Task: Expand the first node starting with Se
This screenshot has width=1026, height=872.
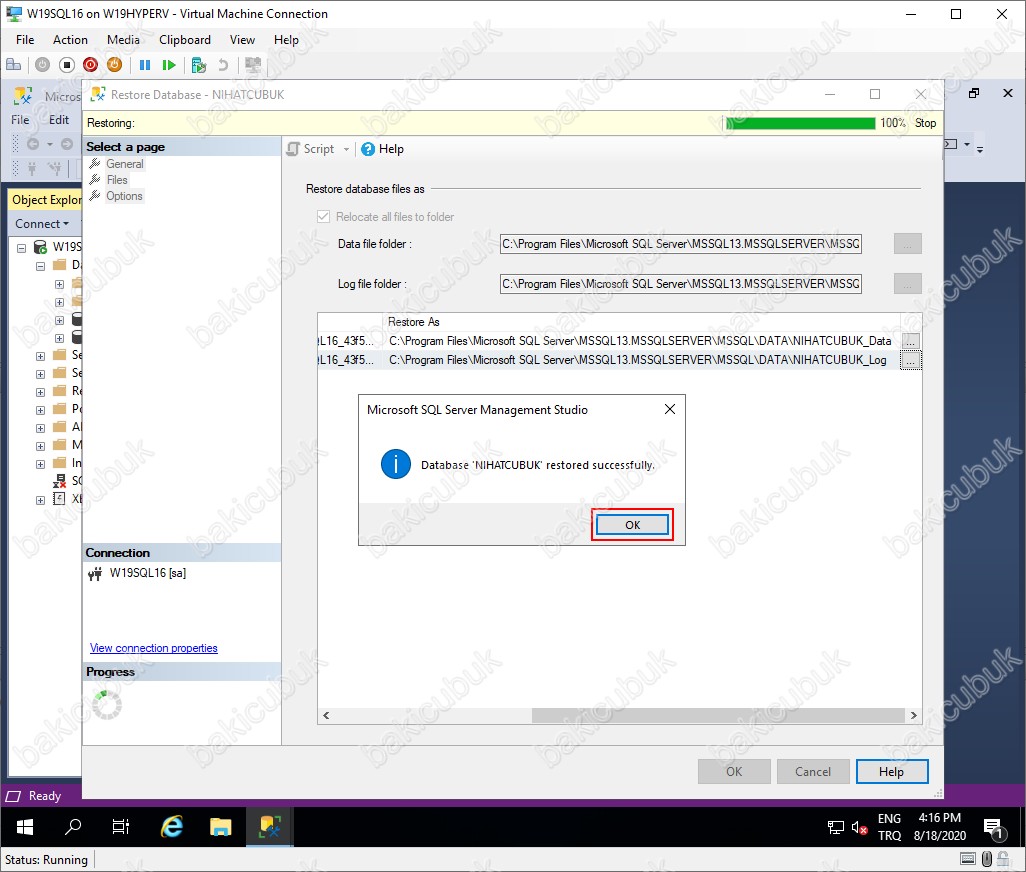Action: (x=41, y=357)
